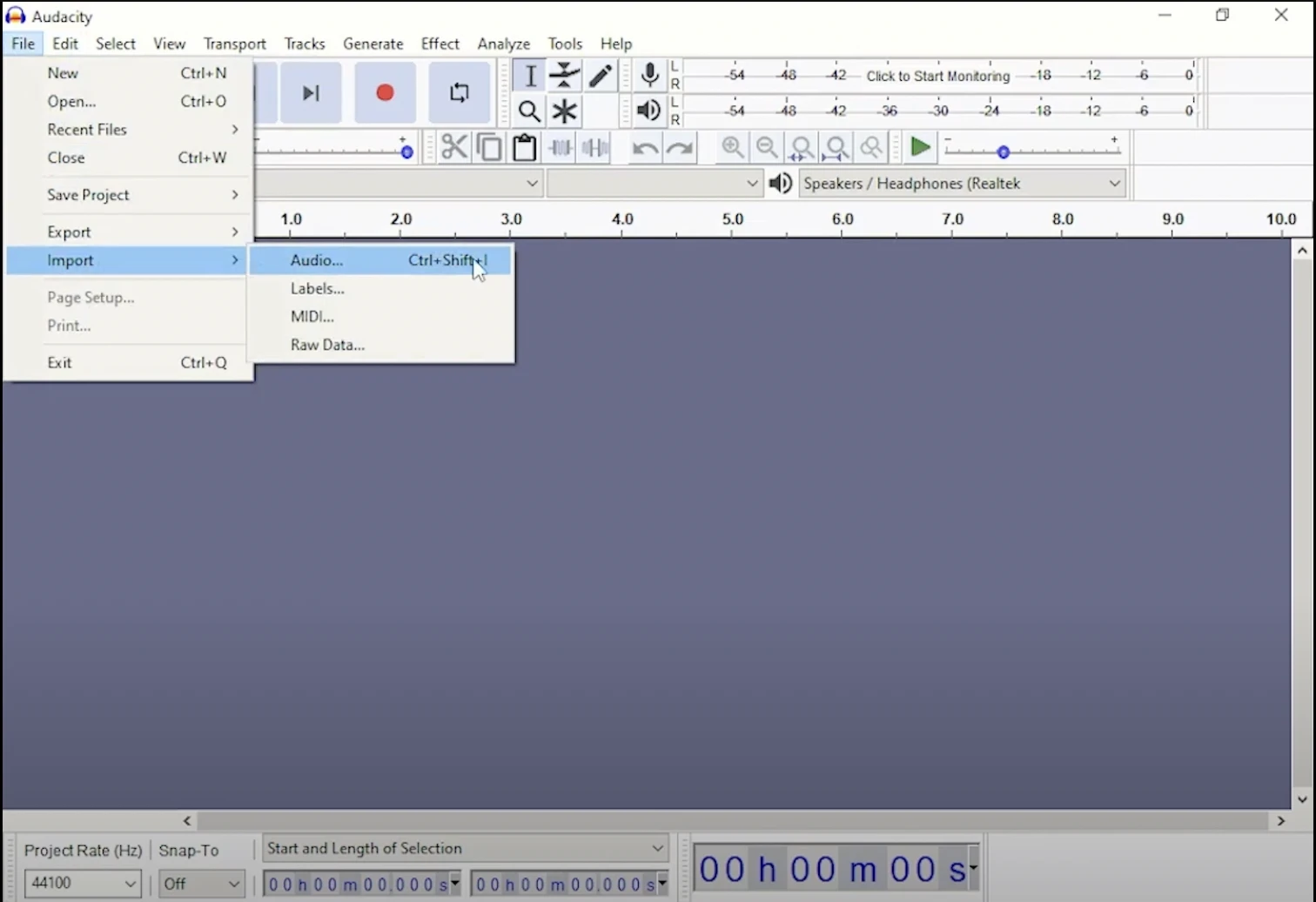Click Raw Data... in Import submenu
The width and height of the screenshot is (1316, 902).
click(327, 345)
